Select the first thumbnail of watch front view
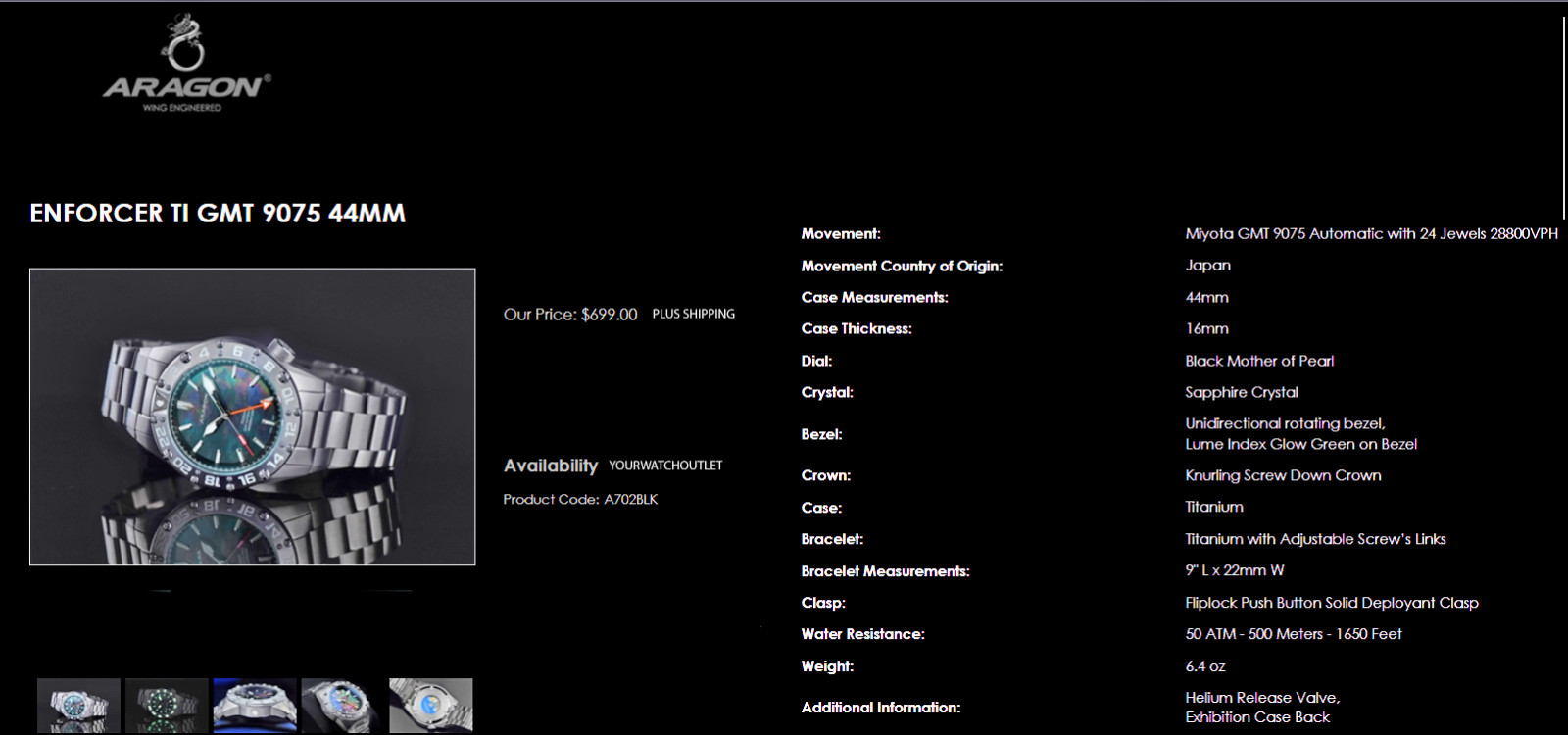Viewport: 1568px width, 735px height. coord(78,706)
